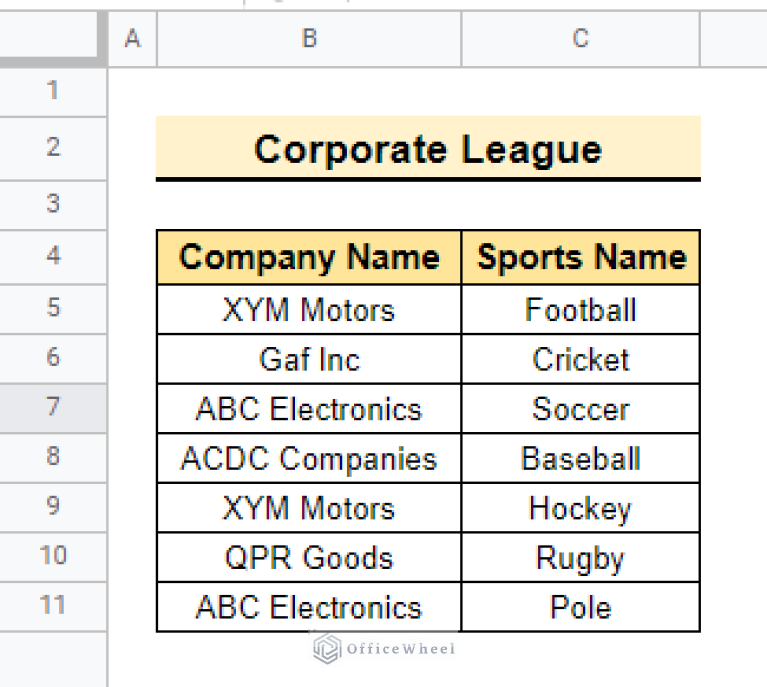Select the Company Name header cell
This screenshot has height=687, width=767.
click(309, 257)
